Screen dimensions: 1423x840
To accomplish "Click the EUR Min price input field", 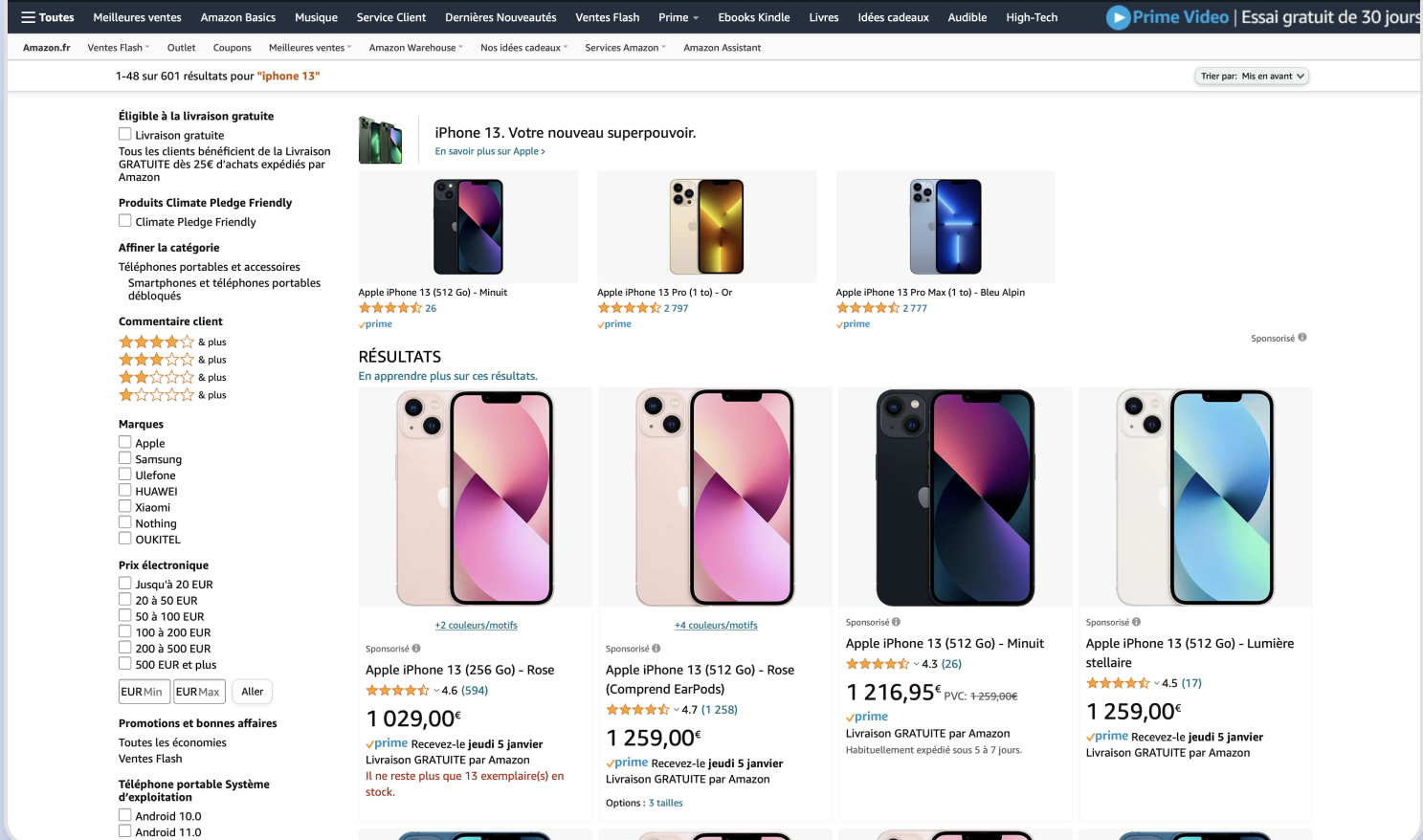I will point(143,692).
